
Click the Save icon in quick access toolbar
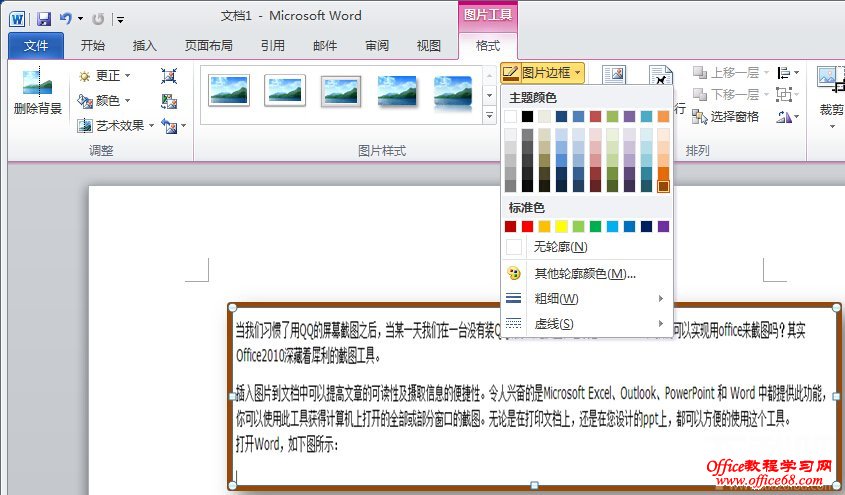tap(43, 17)
